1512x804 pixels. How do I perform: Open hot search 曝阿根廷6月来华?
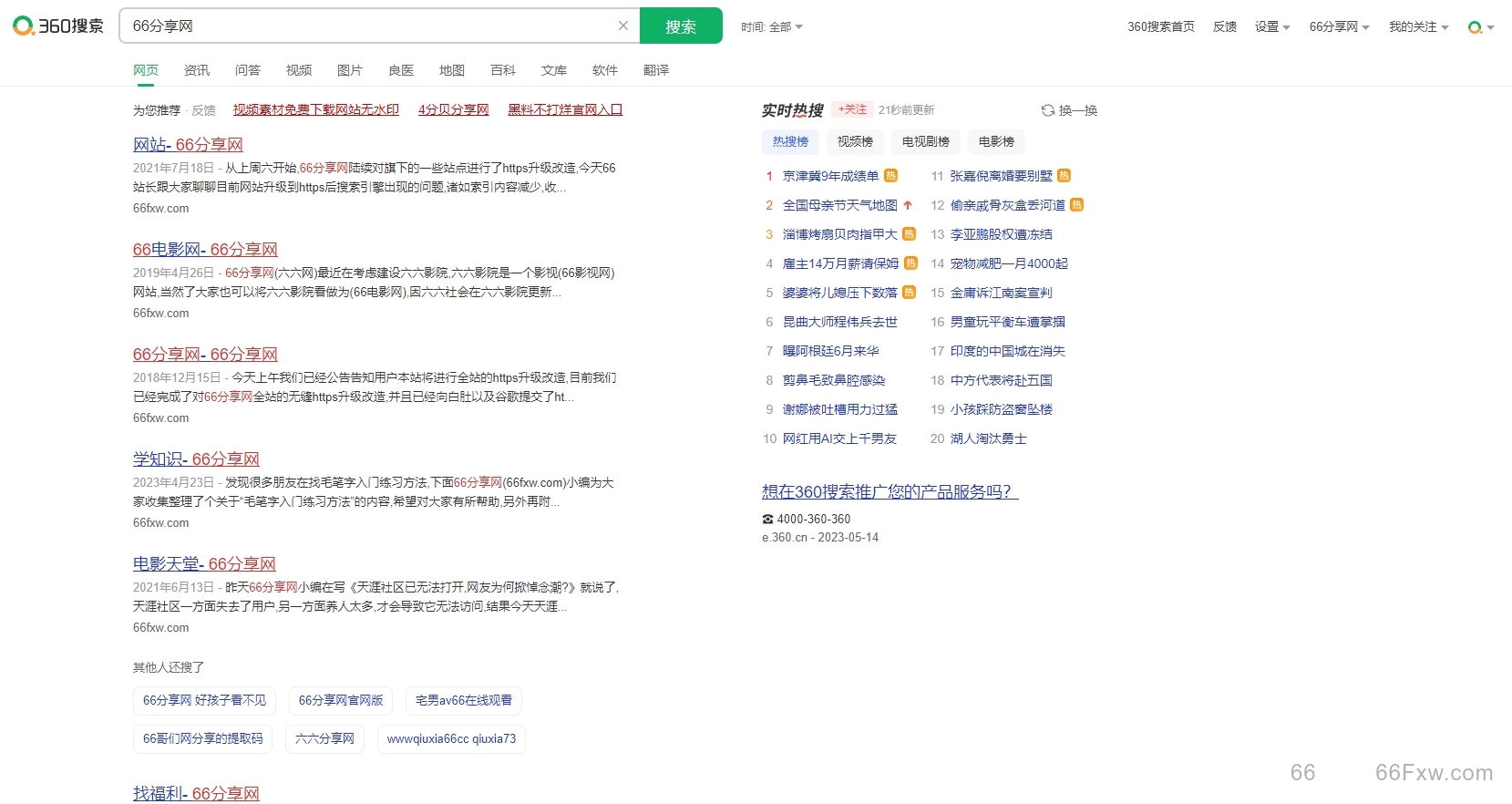830,351
